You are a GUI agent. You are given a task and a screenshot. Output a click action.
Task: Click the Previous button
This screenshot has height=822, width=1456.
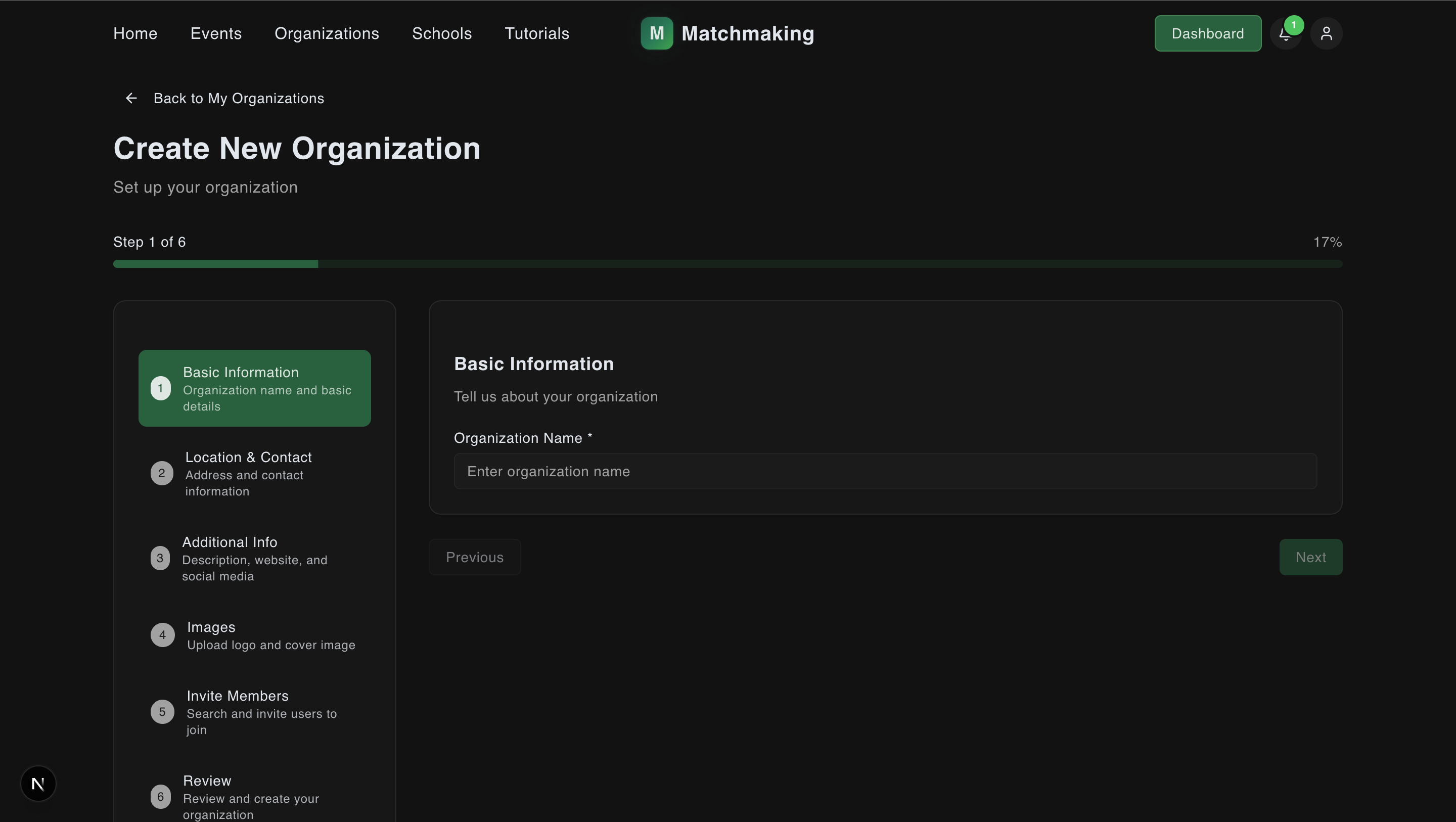click(x=475, y=558)
